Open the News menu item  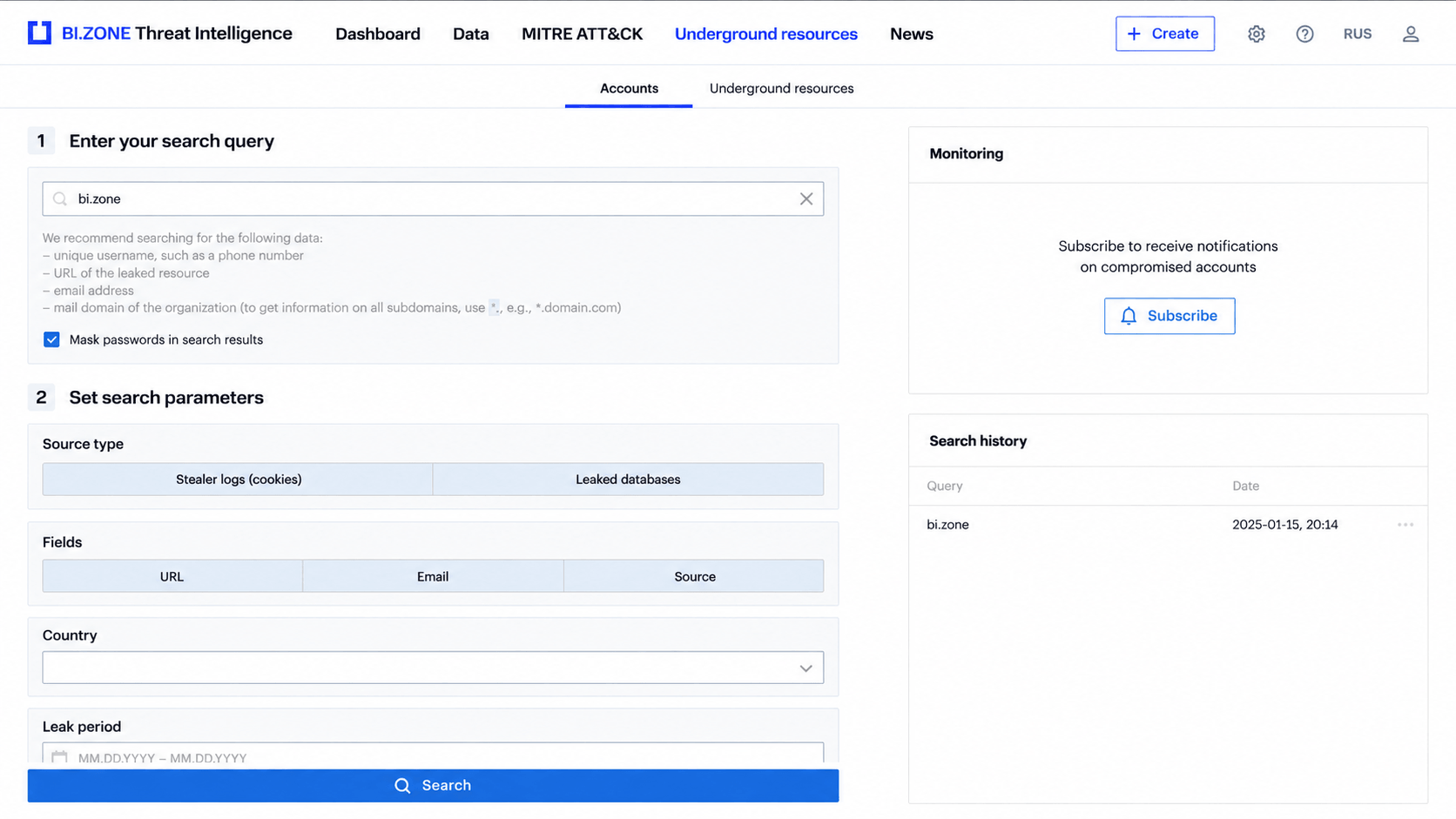pyautogui.click(x=912, y=34)
